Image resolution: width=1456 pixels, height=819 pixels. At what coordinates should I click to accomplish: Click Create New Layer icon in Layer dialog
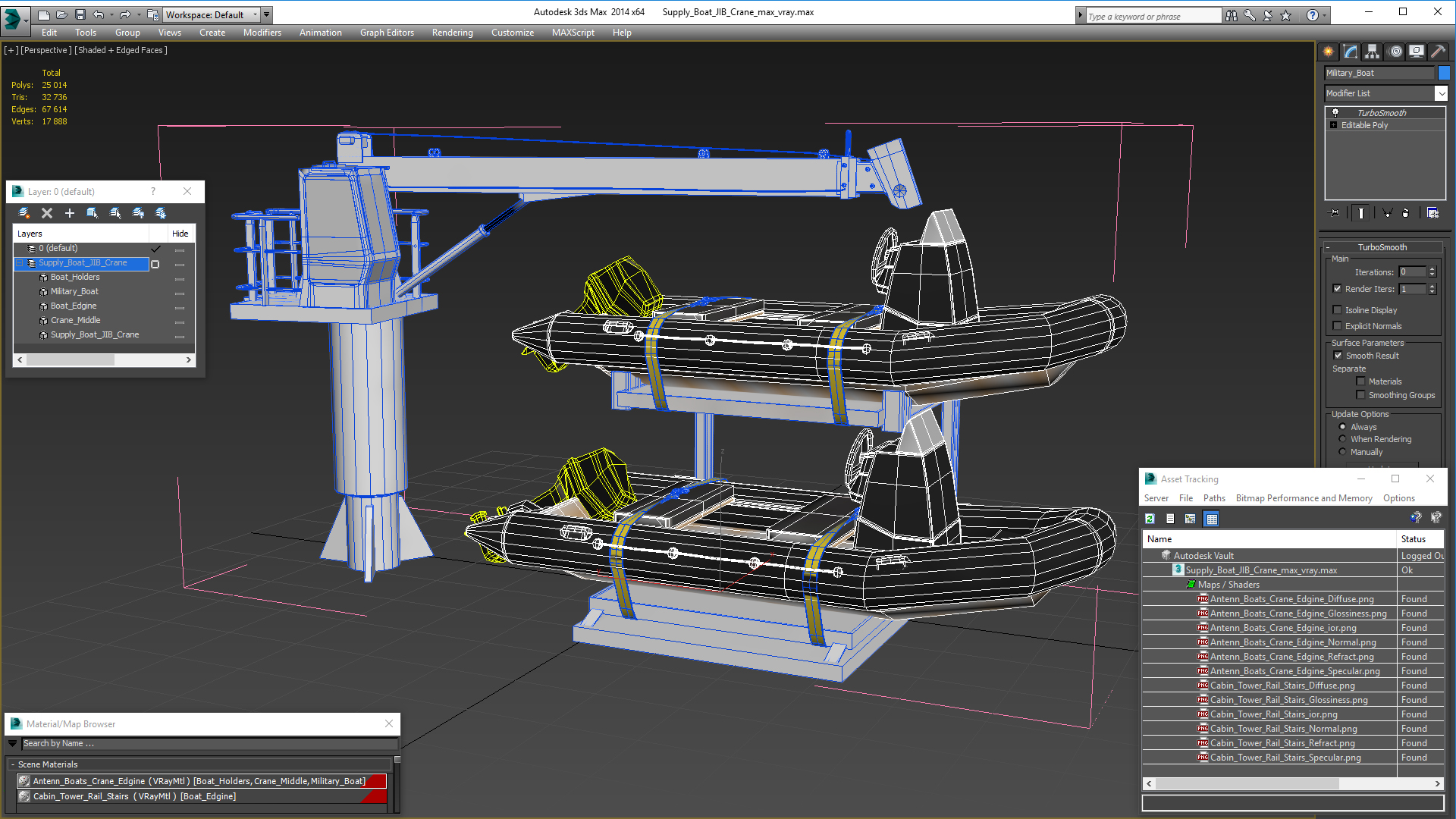point(24,213)
